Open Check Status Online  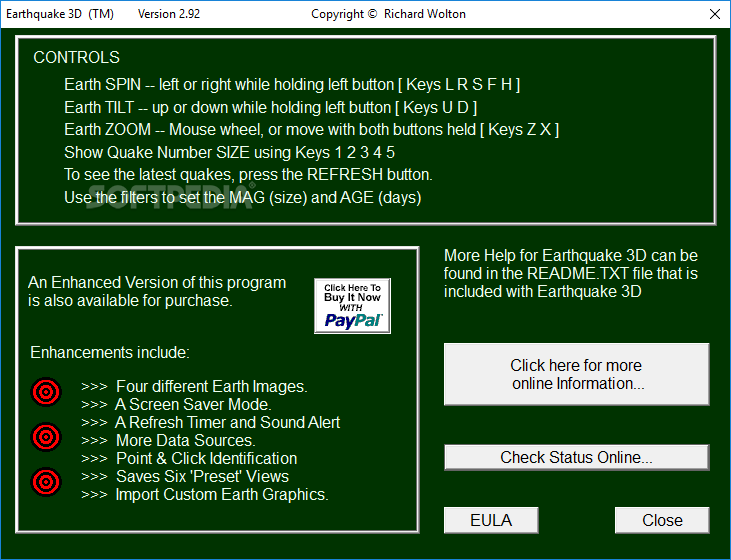(577, 457)
